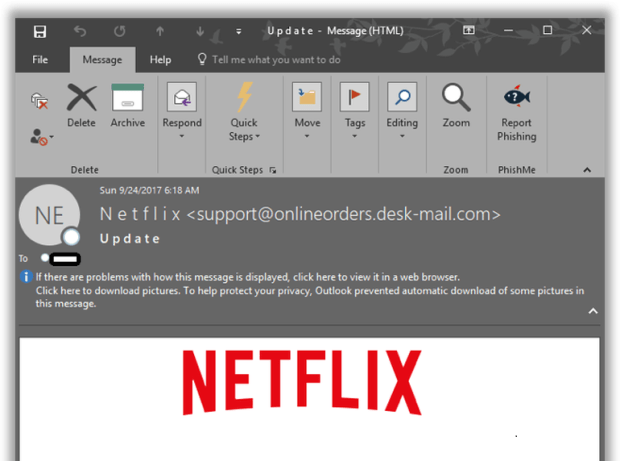Minimize the message window

pos(508,30)
